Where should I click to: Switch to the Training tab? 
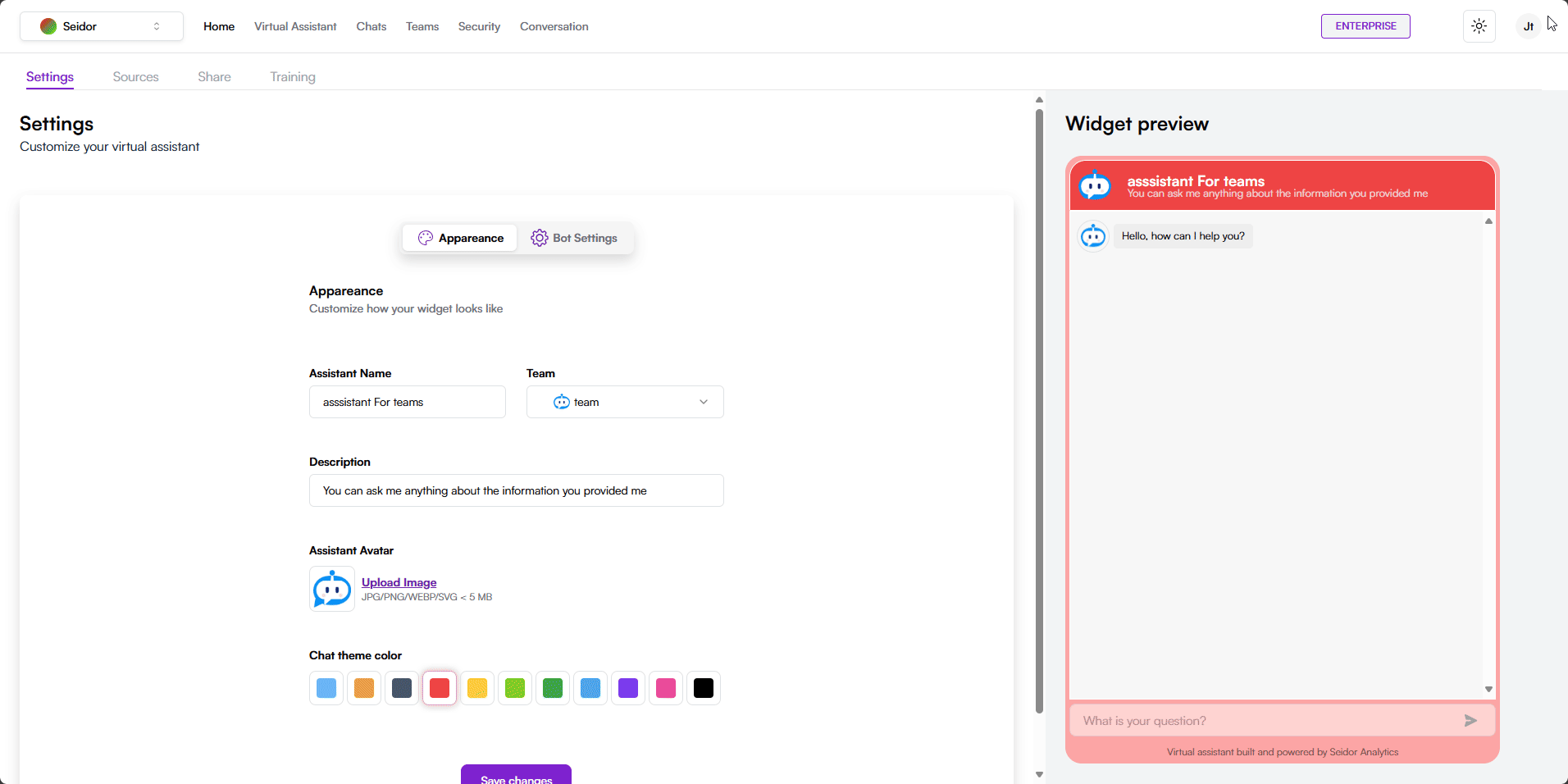293,77
